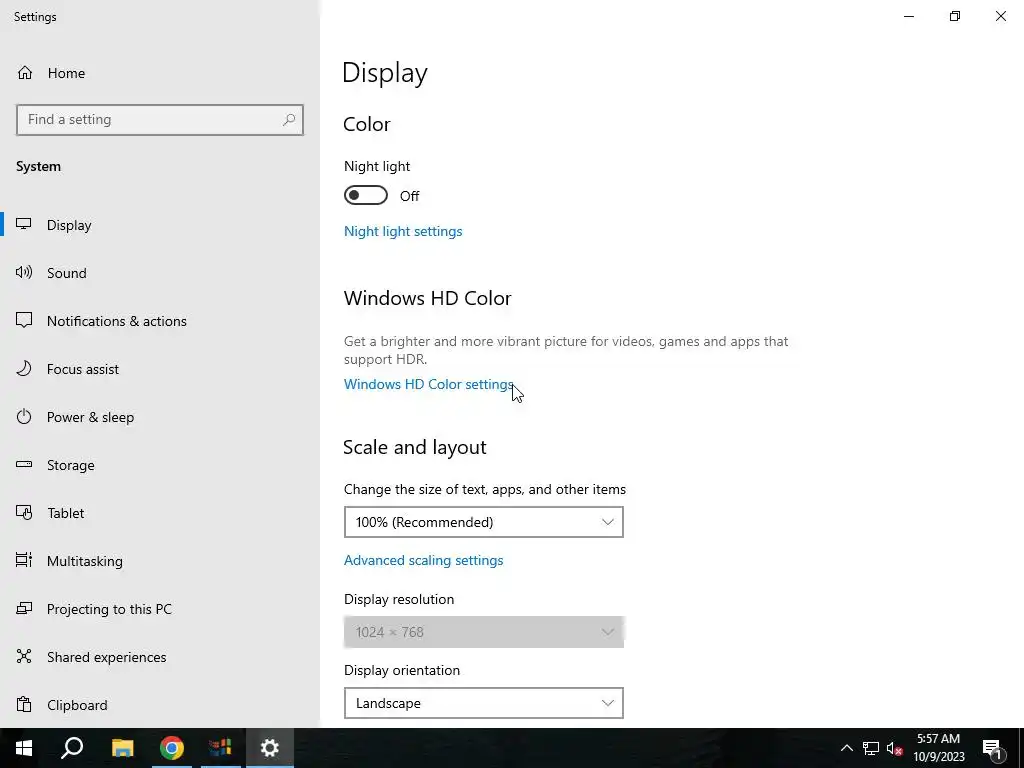This screenshot has height=768, width=1024.
Task: Launch Google Chrome from taskbar
Action: click(x=172, y=748)
